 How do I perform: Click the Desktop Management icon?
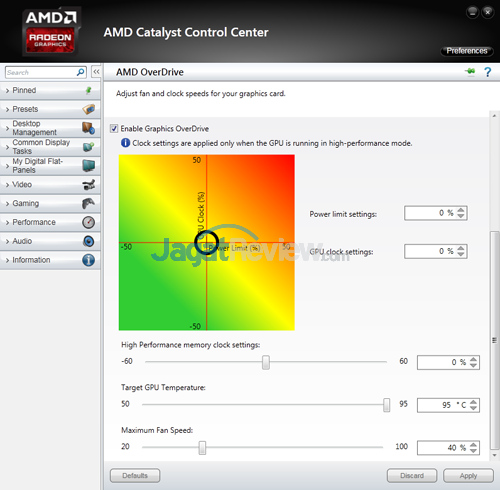[x=89, y=128]
